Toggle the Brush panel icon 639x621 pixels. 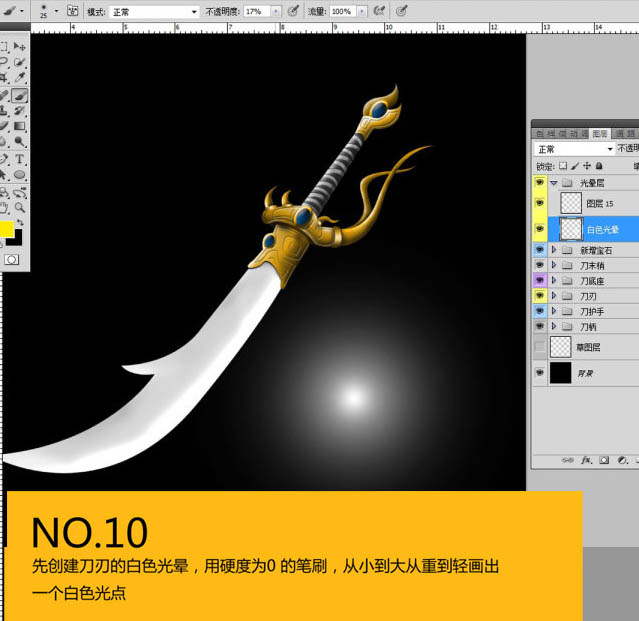point(73,11)
